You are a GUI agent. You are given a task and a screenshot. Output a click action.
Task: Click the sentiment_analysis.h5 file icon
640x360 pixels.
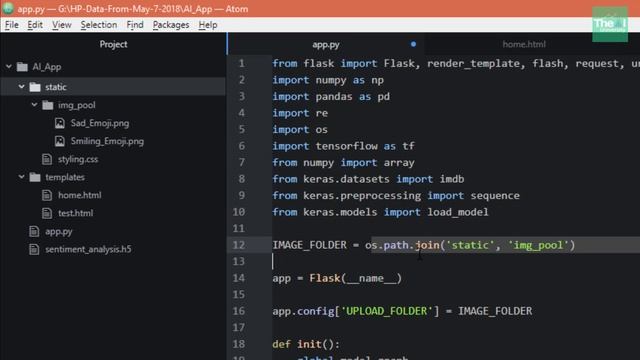(x=34, y=249)
